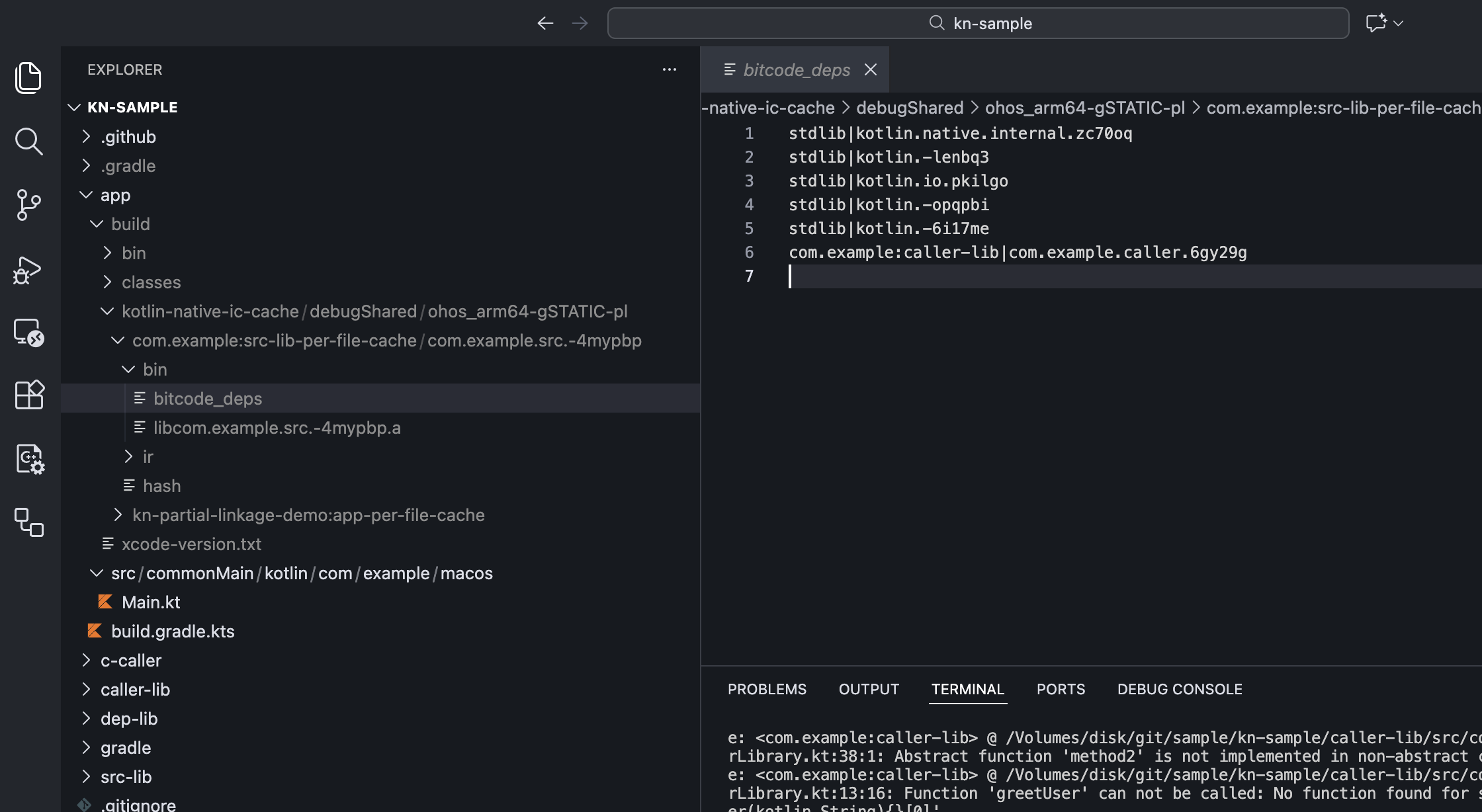Image resolution: width=1482 pixels, height=812 pixels.
Task: Close the bitcode_deps editor tab
Action: (871, 69)
